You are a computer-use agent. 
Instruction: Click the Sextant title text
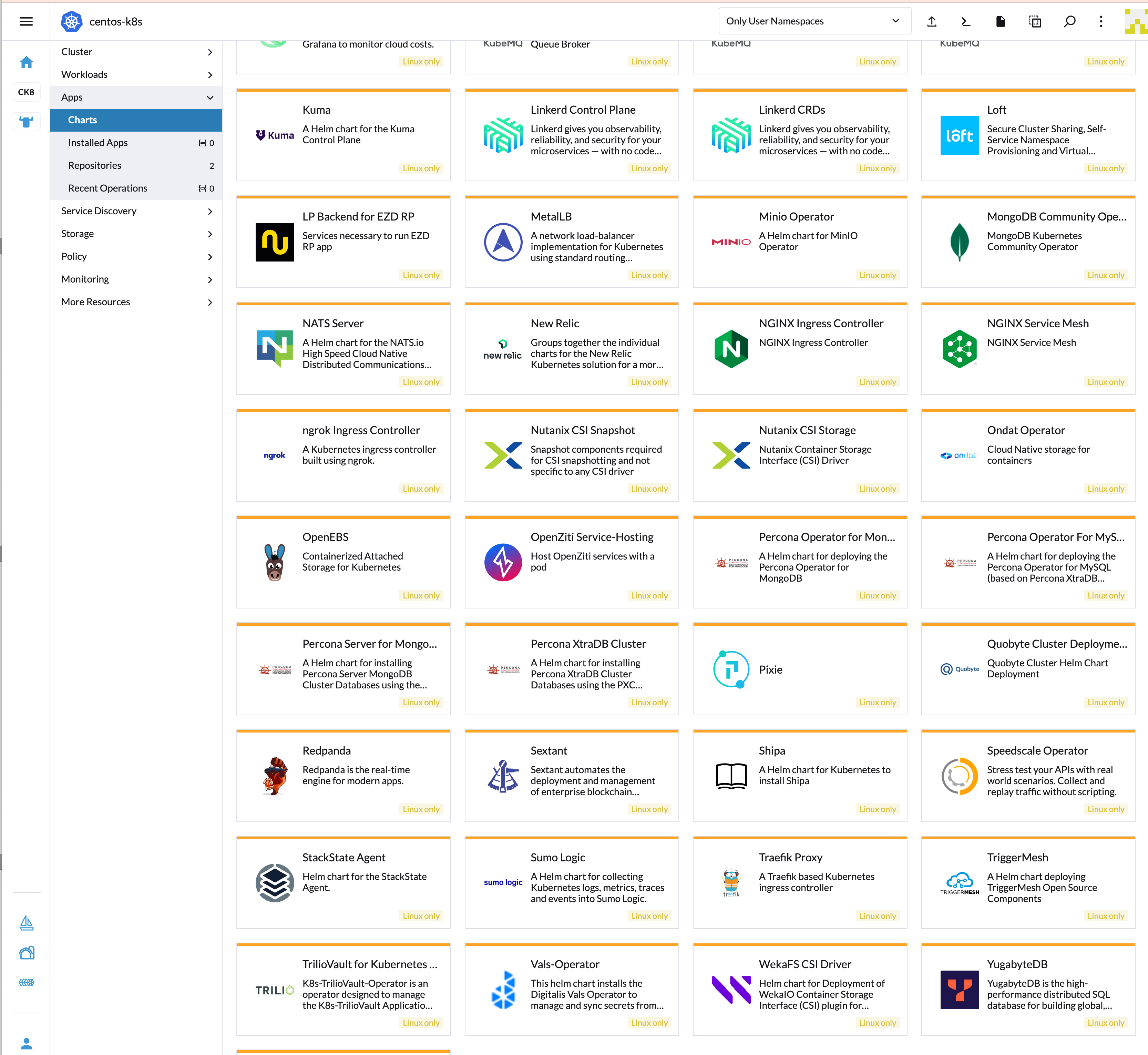click(549, 751)
